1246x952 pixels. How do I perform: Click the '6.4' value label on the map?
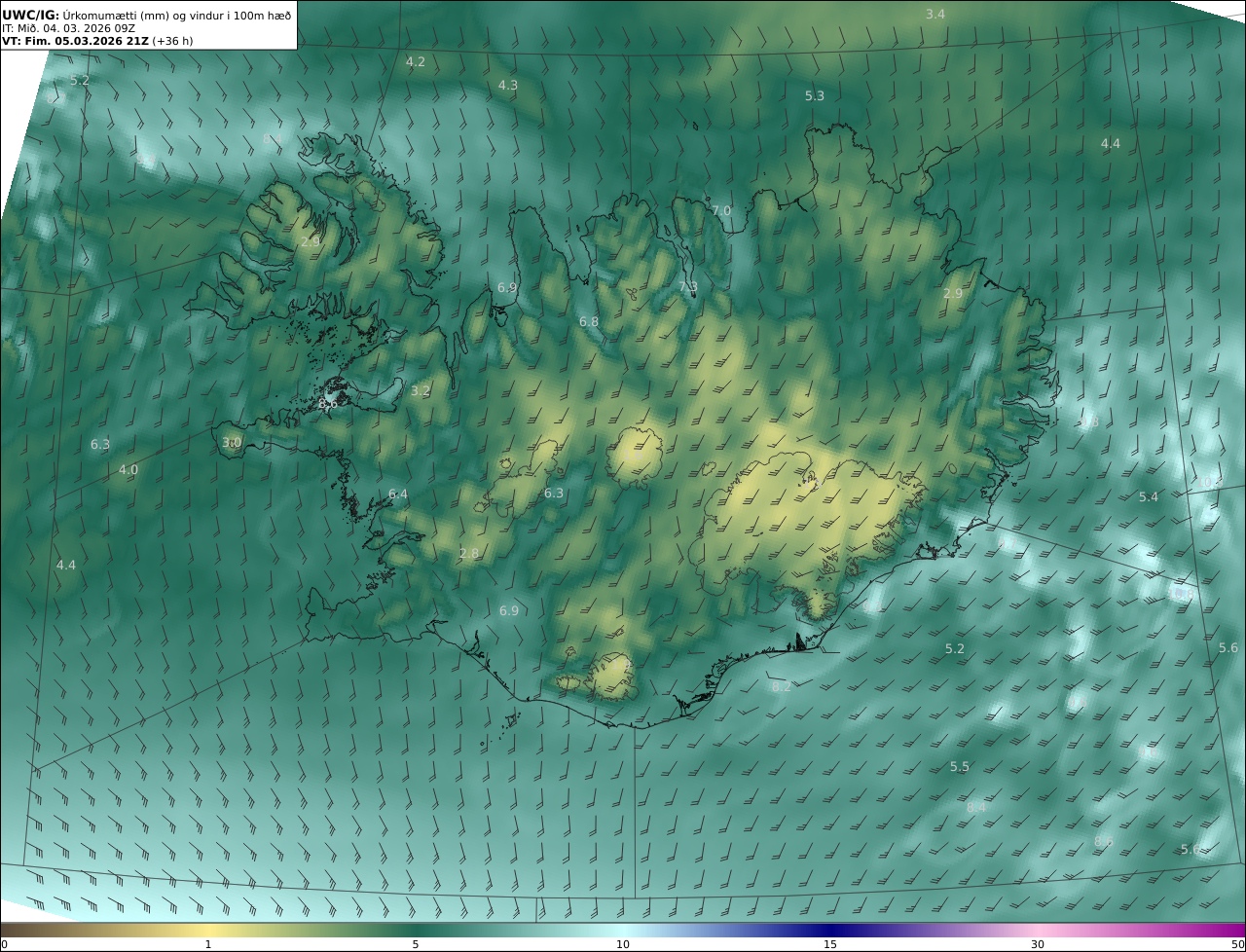(398, 494)
